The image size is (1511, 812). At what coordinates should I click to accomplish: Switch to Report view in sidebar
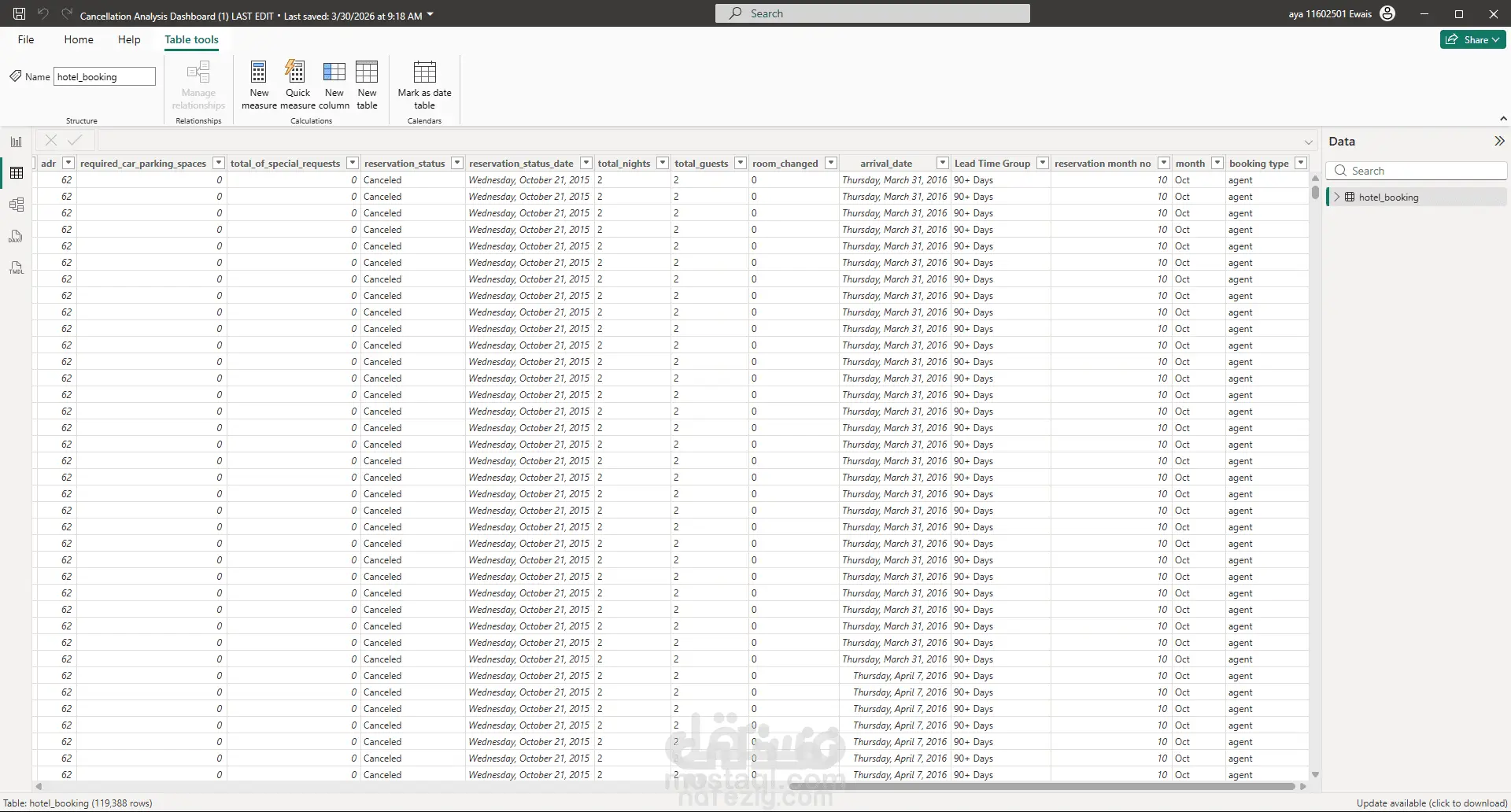[17, 142]
